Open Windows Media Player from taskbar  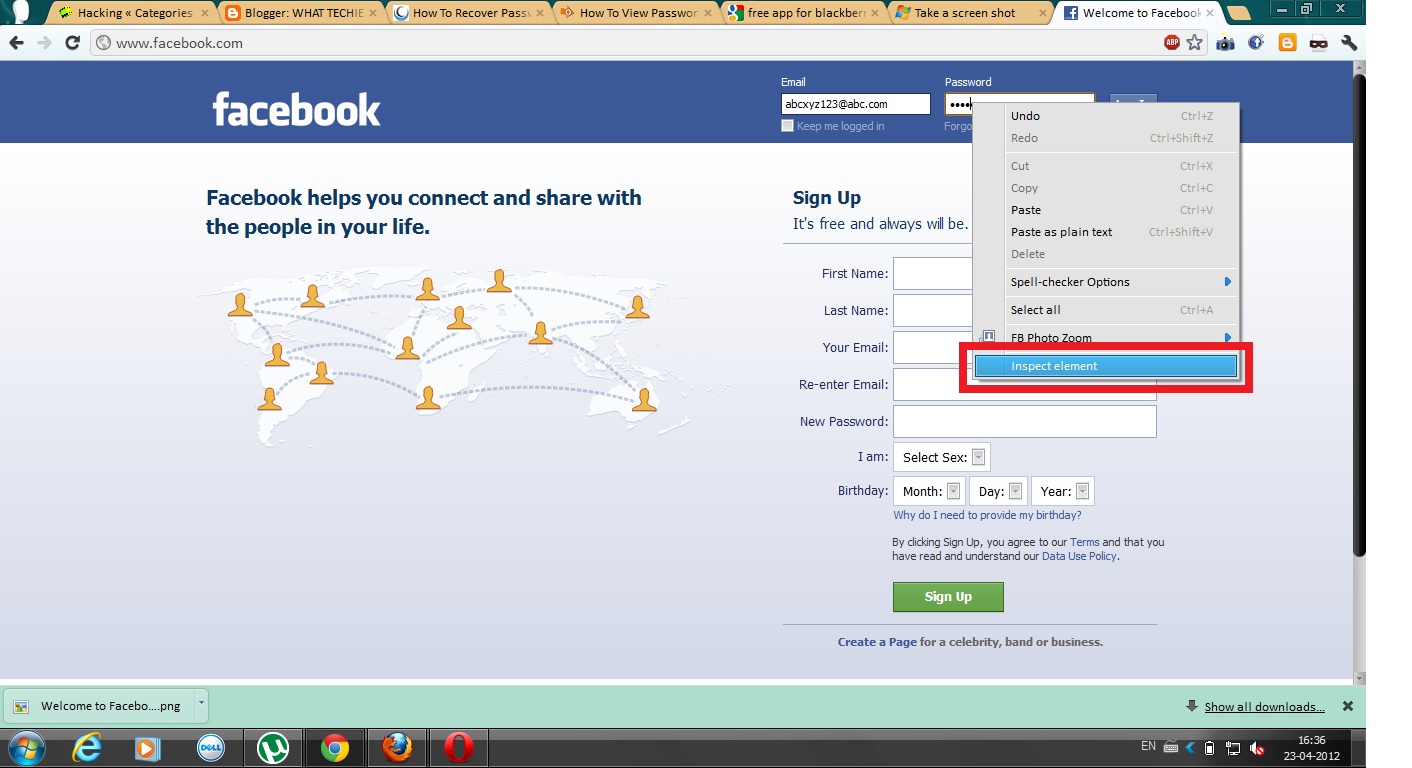click(x=147, y=747)
